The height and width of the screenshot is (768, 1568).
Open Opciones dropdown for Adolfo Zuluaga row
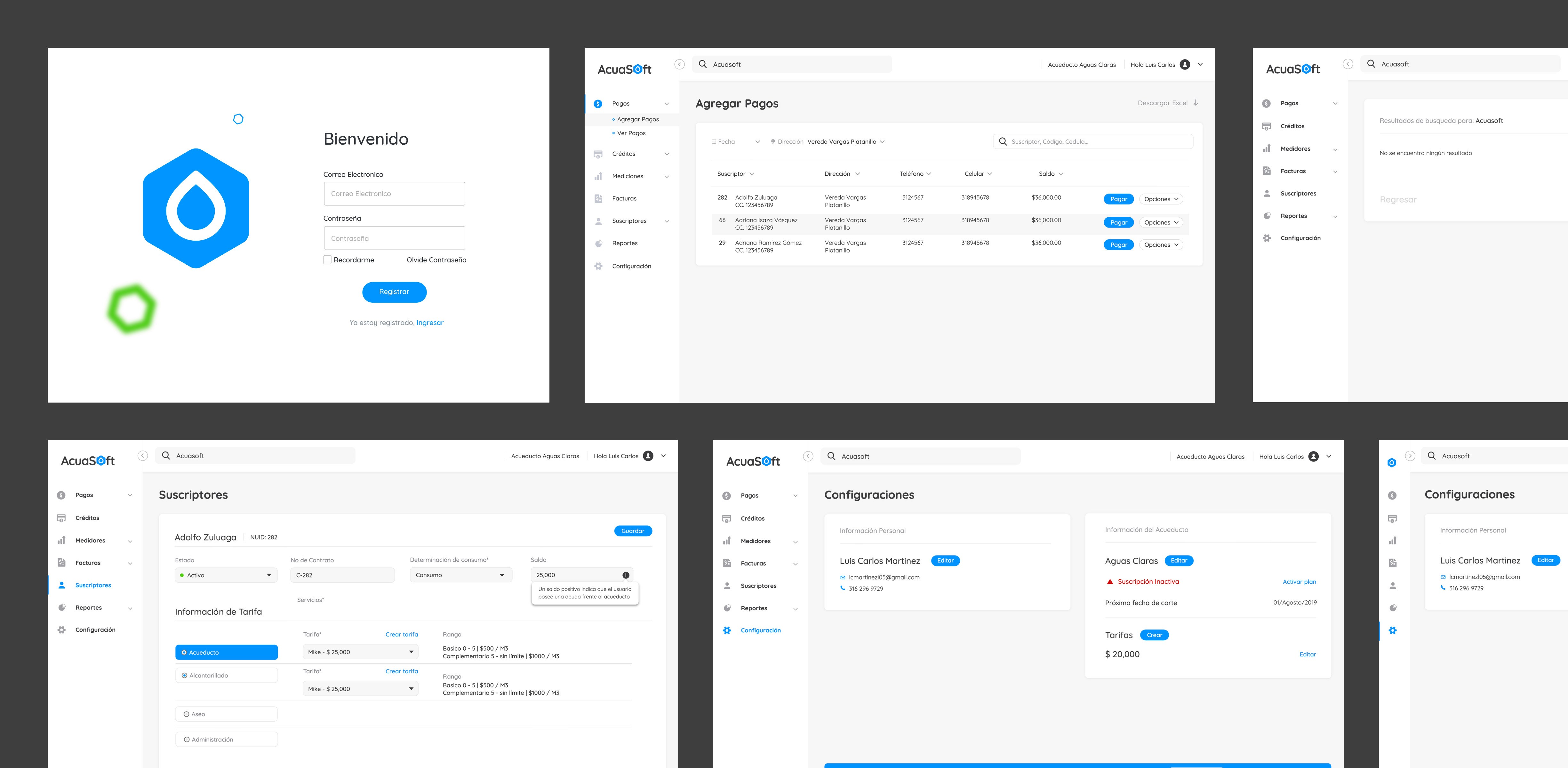point(1161,199)
